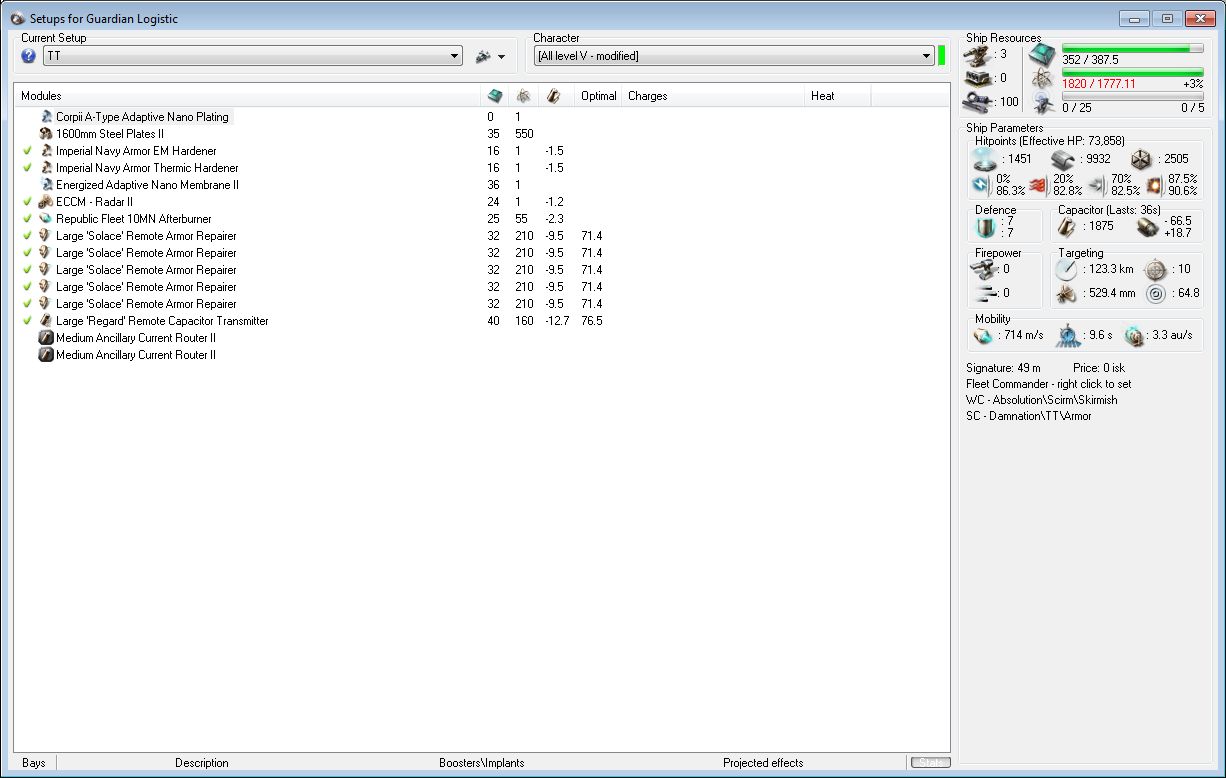The width and height of the screenshot is (1226, 778).
Task: Click the Energized Adaptive Nano Membrane II icon
Action: point(46,185)
